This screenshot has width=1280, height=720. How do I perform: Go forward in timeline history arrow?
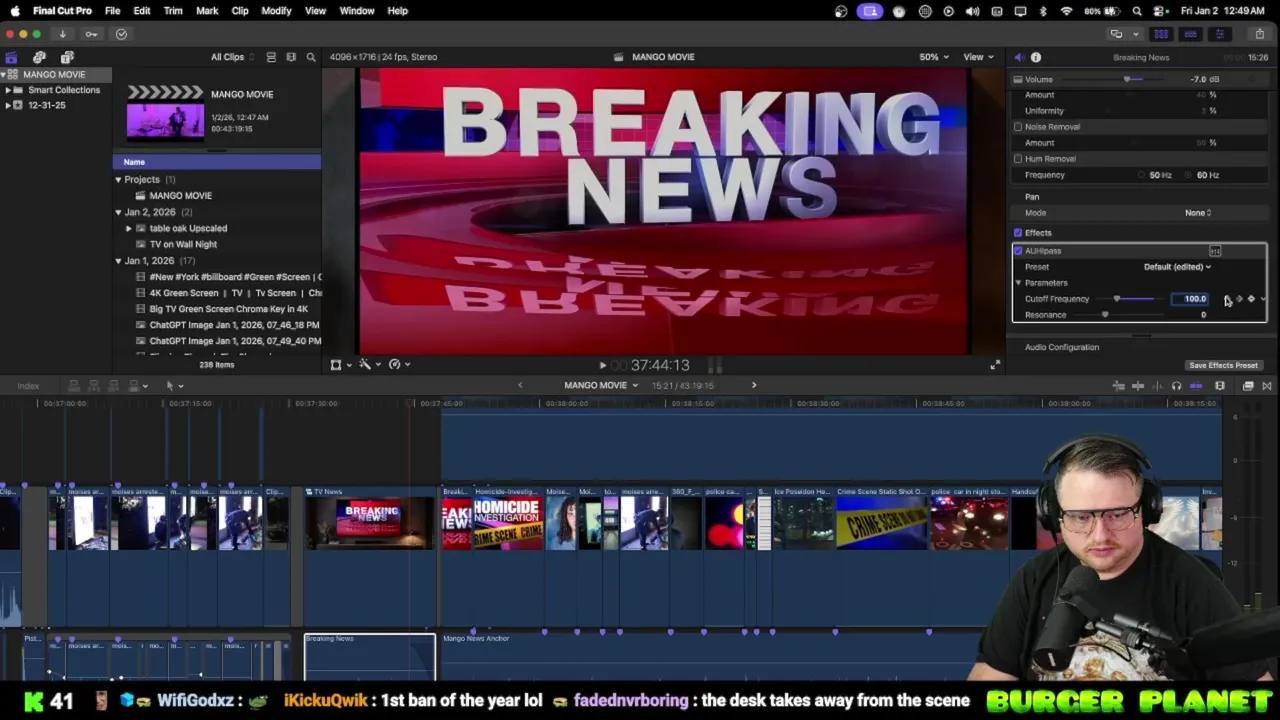click(754, 385)
